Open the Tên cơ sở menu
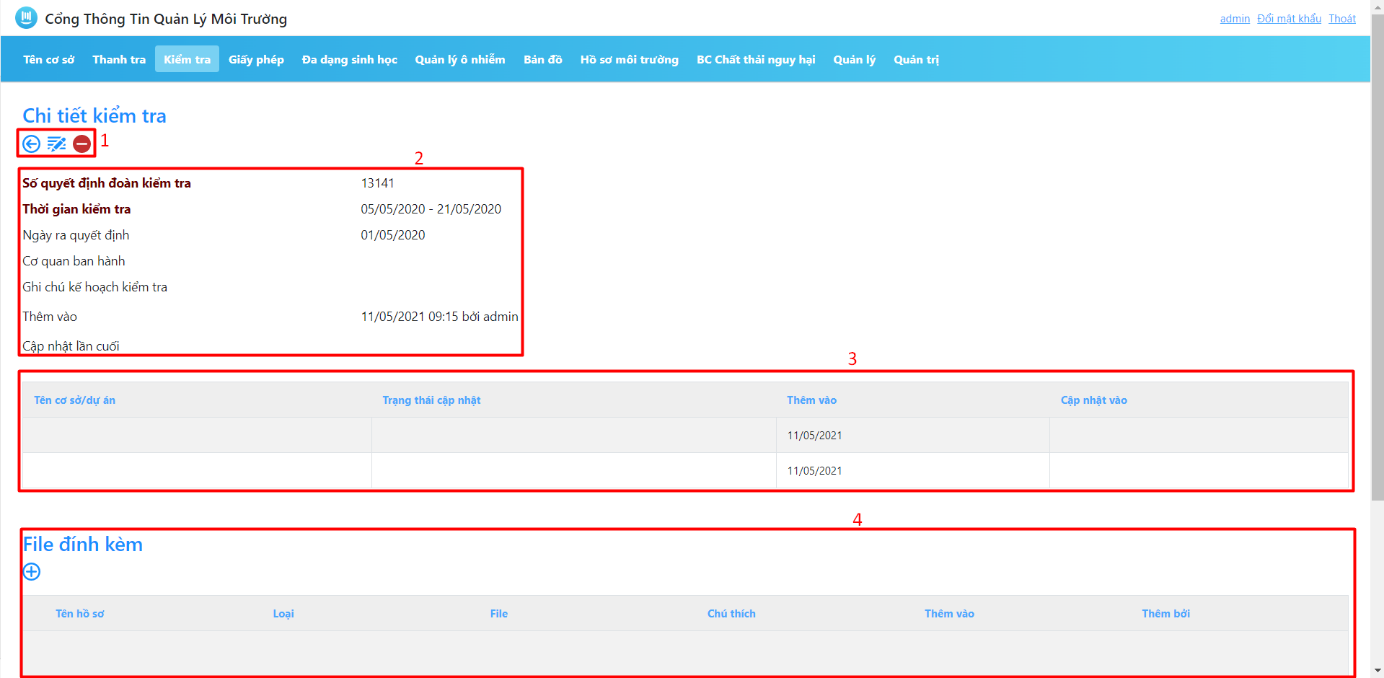This screenshot has width=1384, height=678. pos(49,60)
